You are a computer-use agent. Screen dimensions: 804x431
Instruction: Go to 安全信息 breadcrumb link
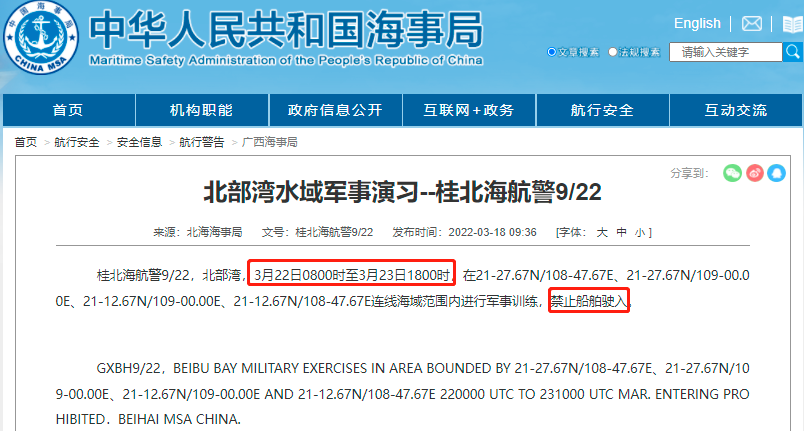coord(139,142)
